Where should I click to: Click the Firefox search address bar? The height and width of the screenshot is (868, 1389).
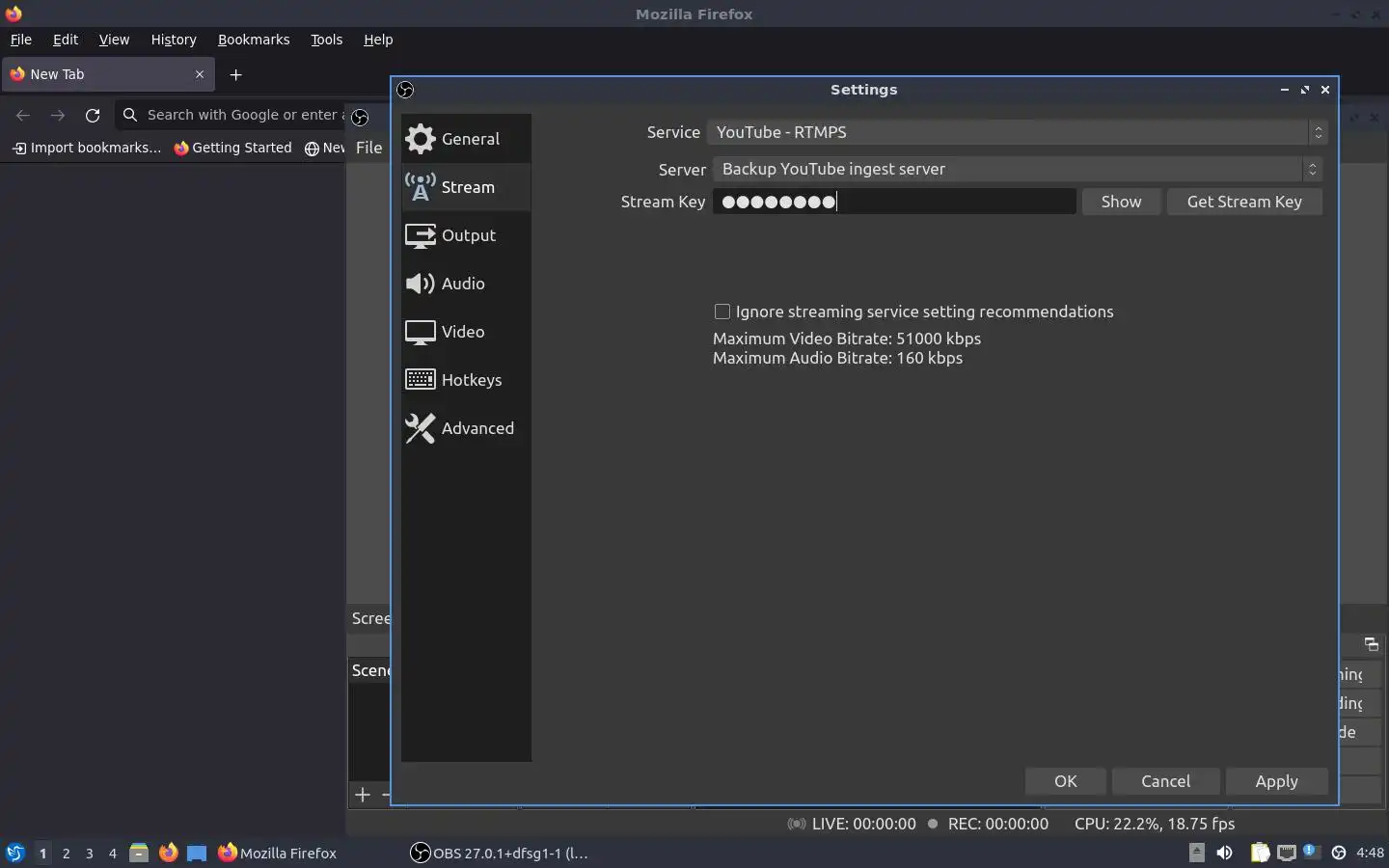pyautogui.click(x=231, y=115)
